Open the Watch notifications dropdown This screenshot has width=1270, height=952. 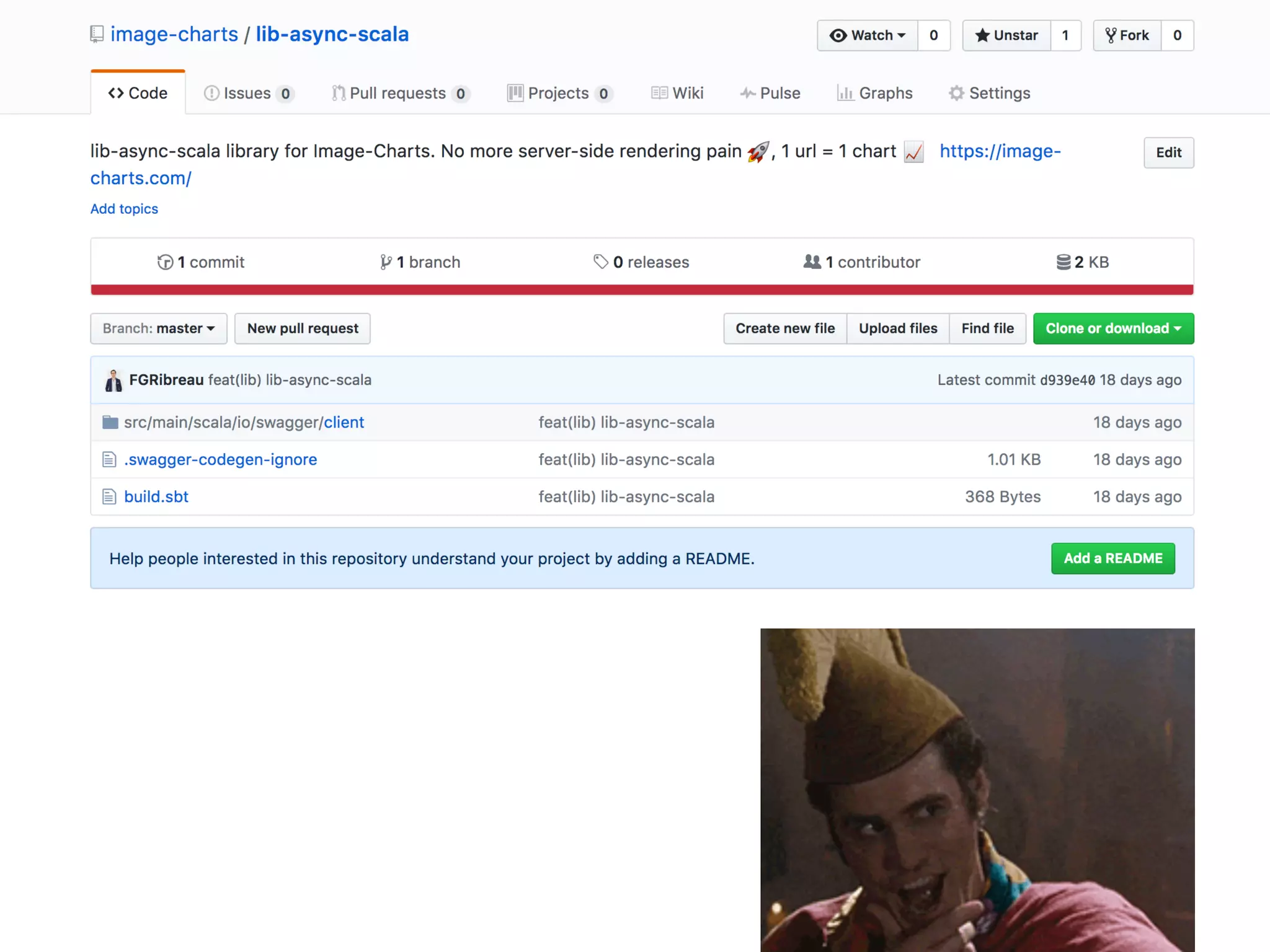[868, 35]
